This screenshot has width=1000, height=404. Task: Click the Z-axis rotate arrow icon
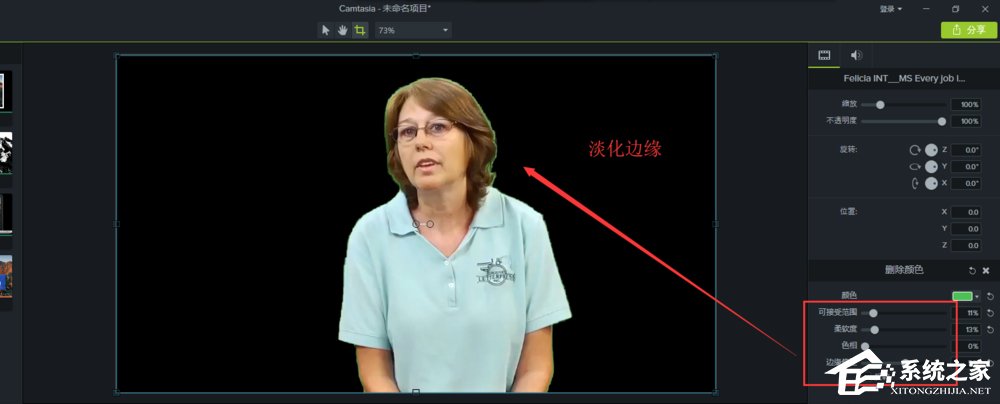(x=915, y=150)
